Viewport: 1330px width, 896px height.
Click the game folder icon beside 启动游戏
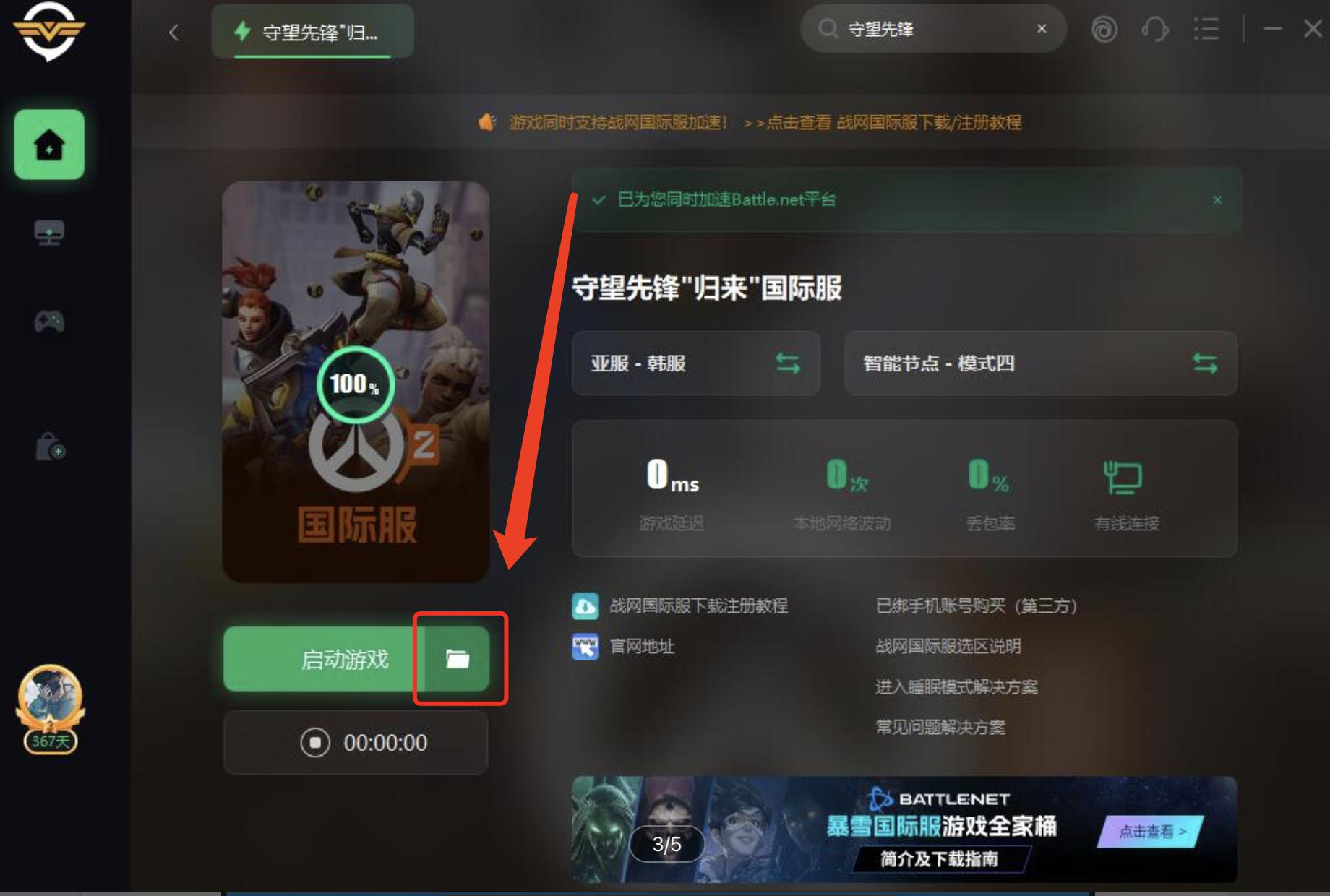458,659
